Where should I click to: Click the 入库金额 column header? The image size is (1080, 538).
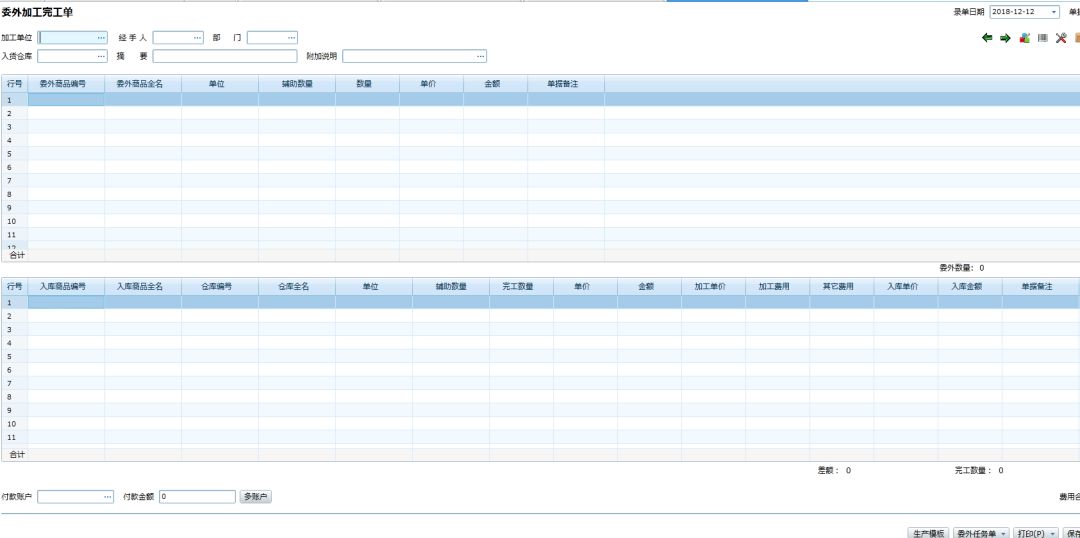click(970, 287)
